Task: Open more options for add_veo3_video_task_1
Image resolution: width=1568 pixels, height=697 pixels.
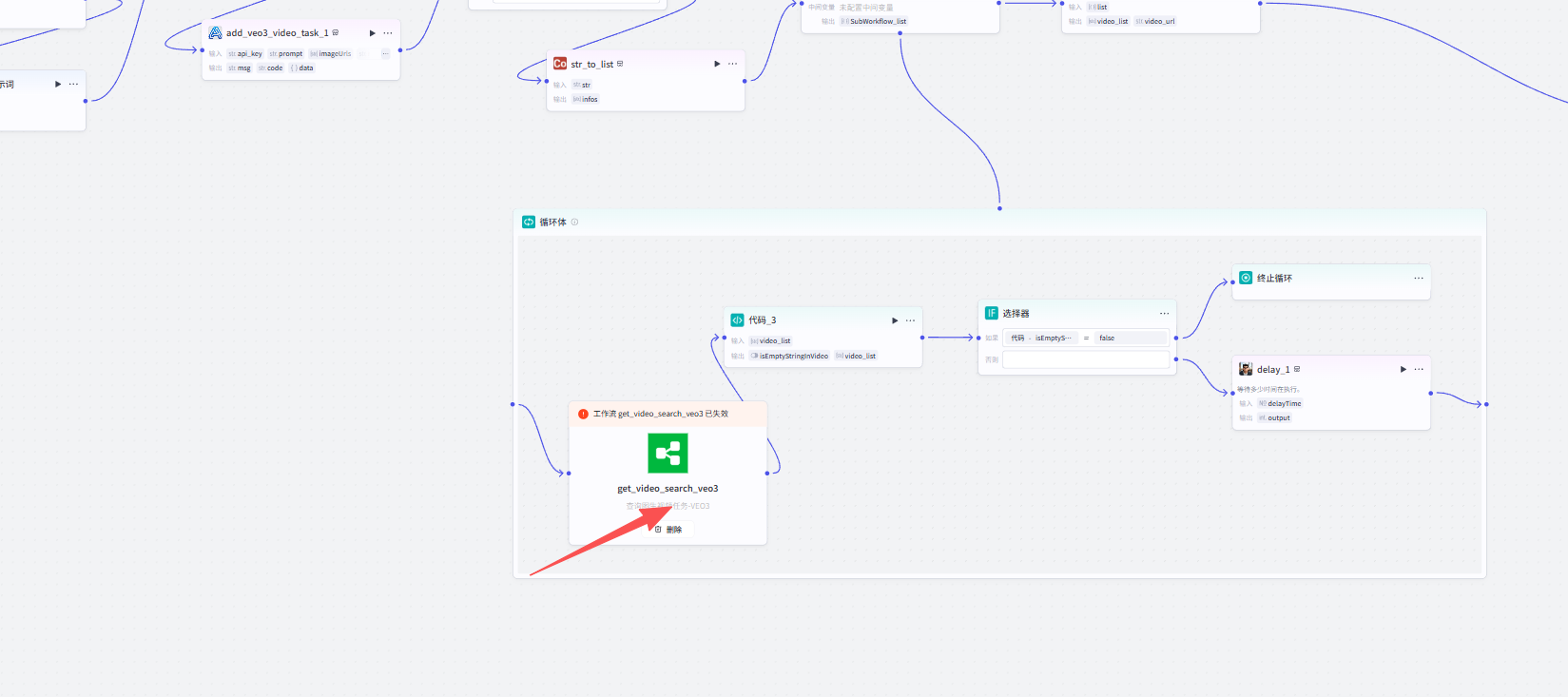Action: click(x=388, y=33)
